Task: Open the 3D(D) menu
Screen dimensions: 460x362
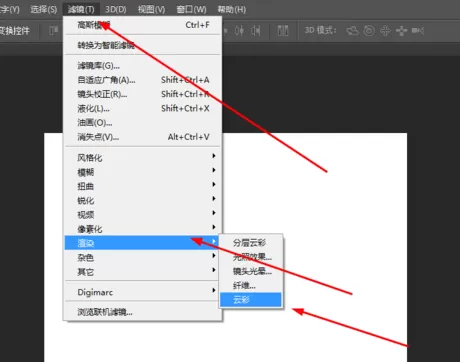Action: tap(116, 9)
